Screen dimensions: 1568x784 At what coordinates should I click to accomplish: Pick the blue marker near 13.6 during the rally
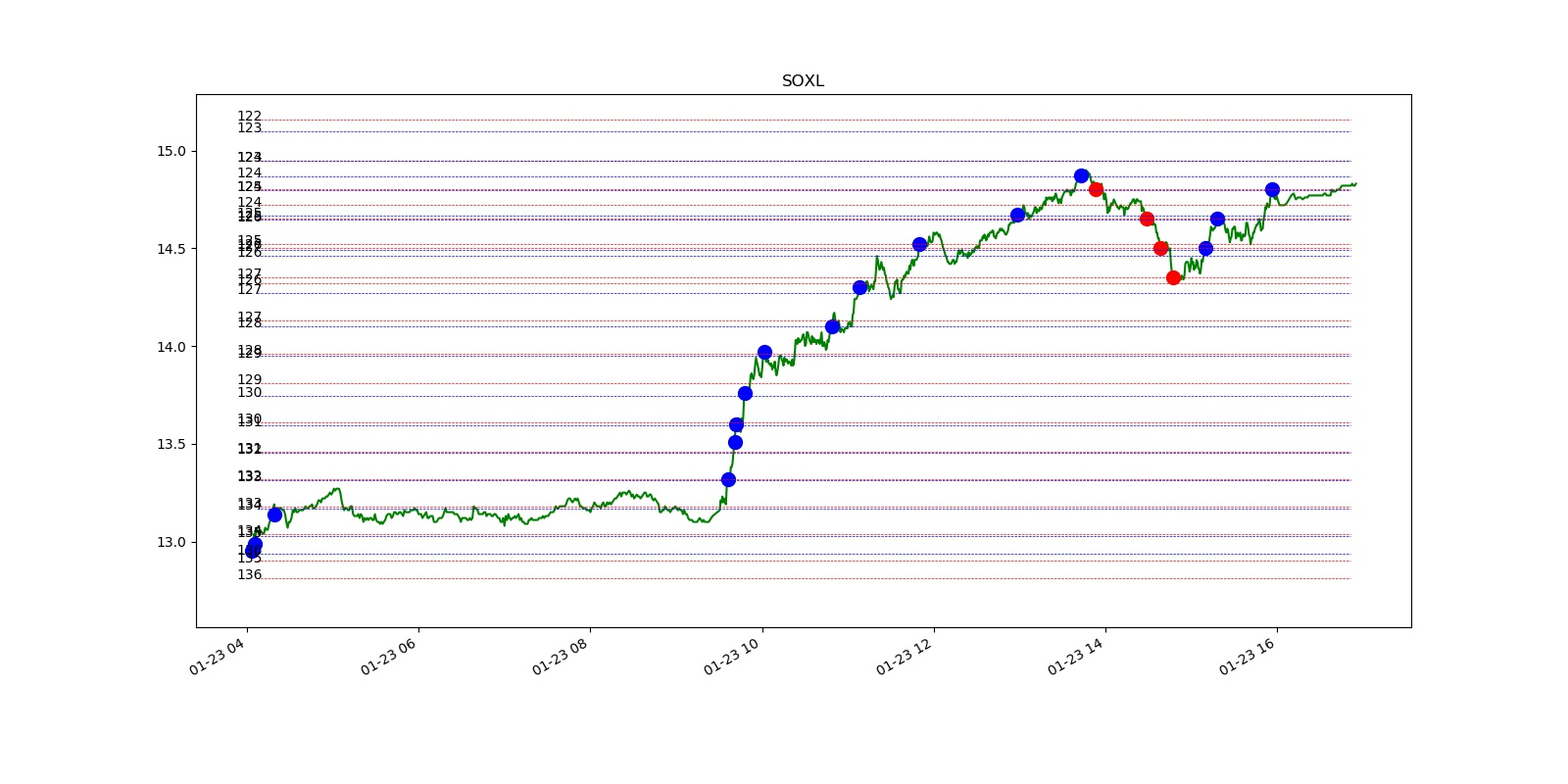point(736,424)
